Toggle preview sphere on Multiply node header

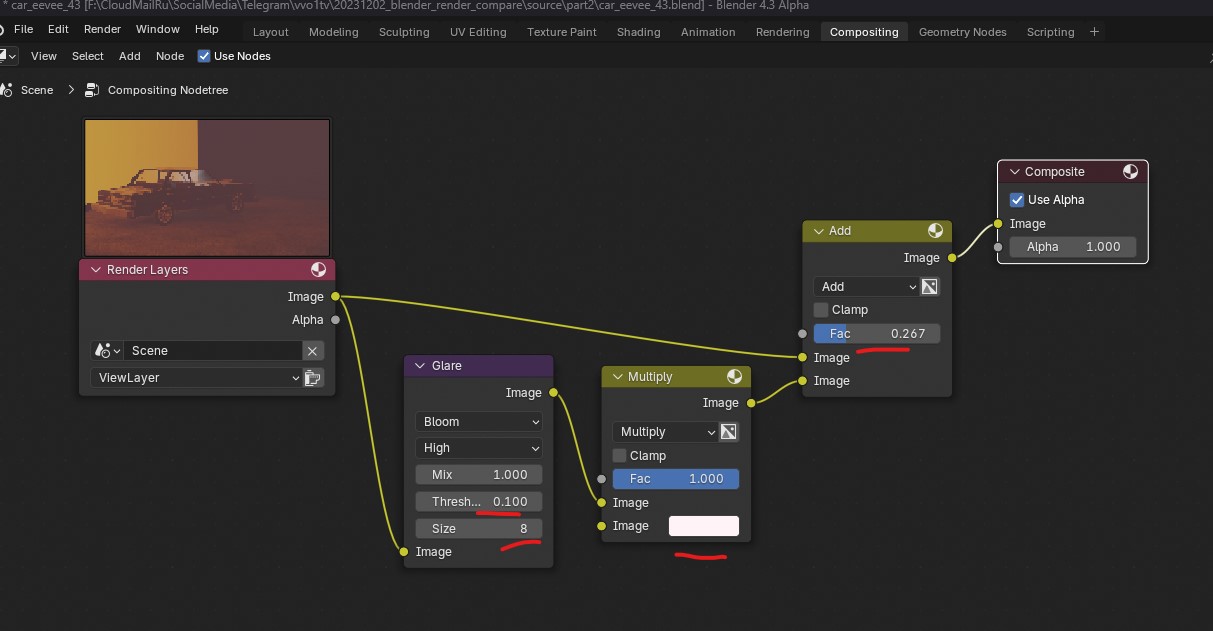[x=735, y=377]
